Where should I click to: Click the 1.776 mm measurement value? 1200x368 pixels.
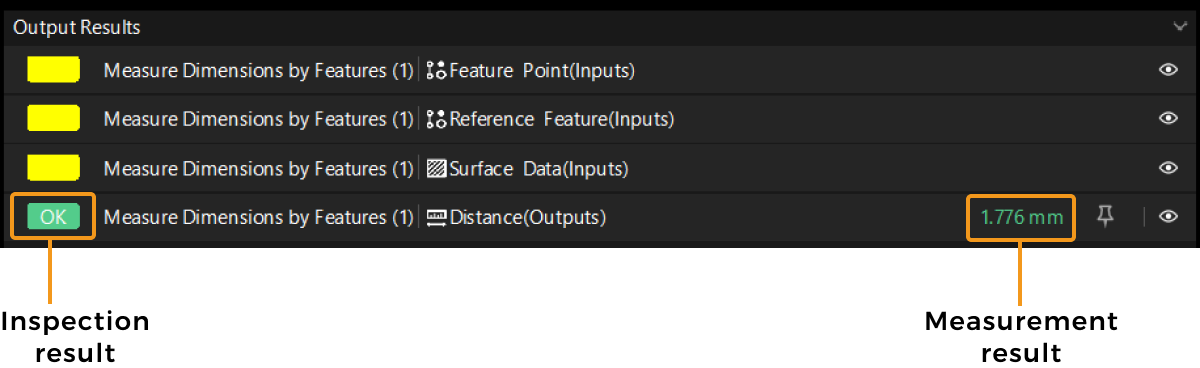coord(1022,217)
